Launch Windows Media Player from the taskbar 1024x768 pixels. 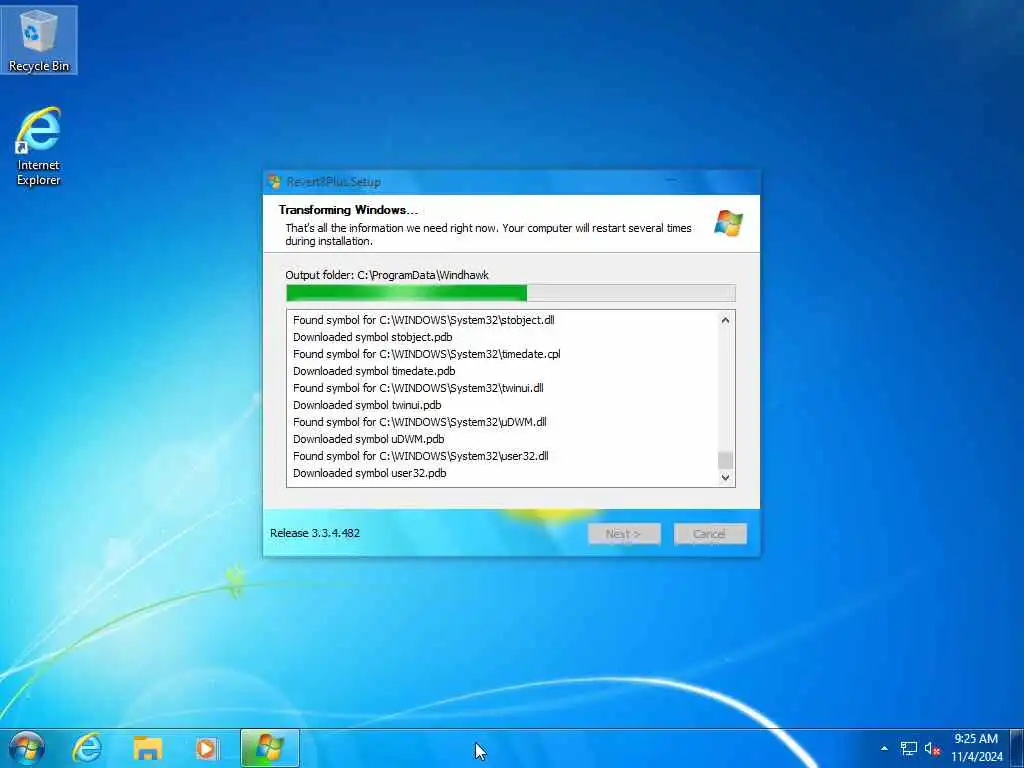[x=208, y=748]
